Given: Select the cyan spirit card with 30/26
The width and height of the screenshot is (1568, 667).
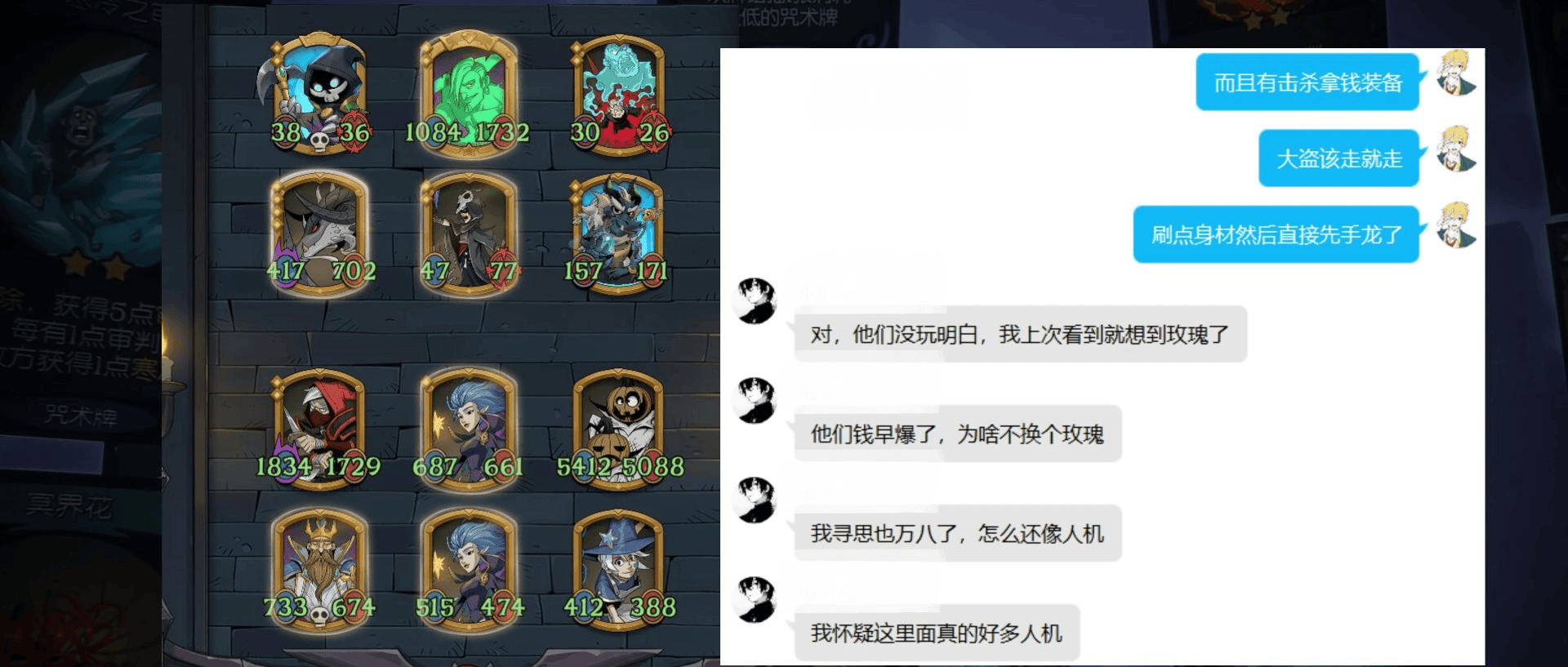Looking at the screenshot, I should coord(619,95).
